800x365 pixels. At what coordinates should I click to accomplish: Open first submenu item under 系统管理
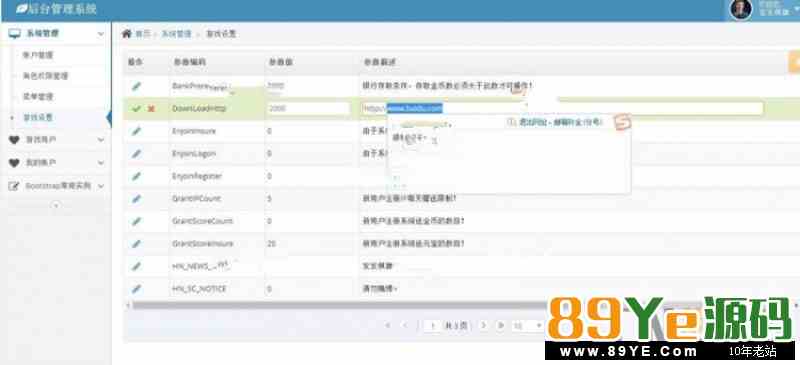pos(38,55)
